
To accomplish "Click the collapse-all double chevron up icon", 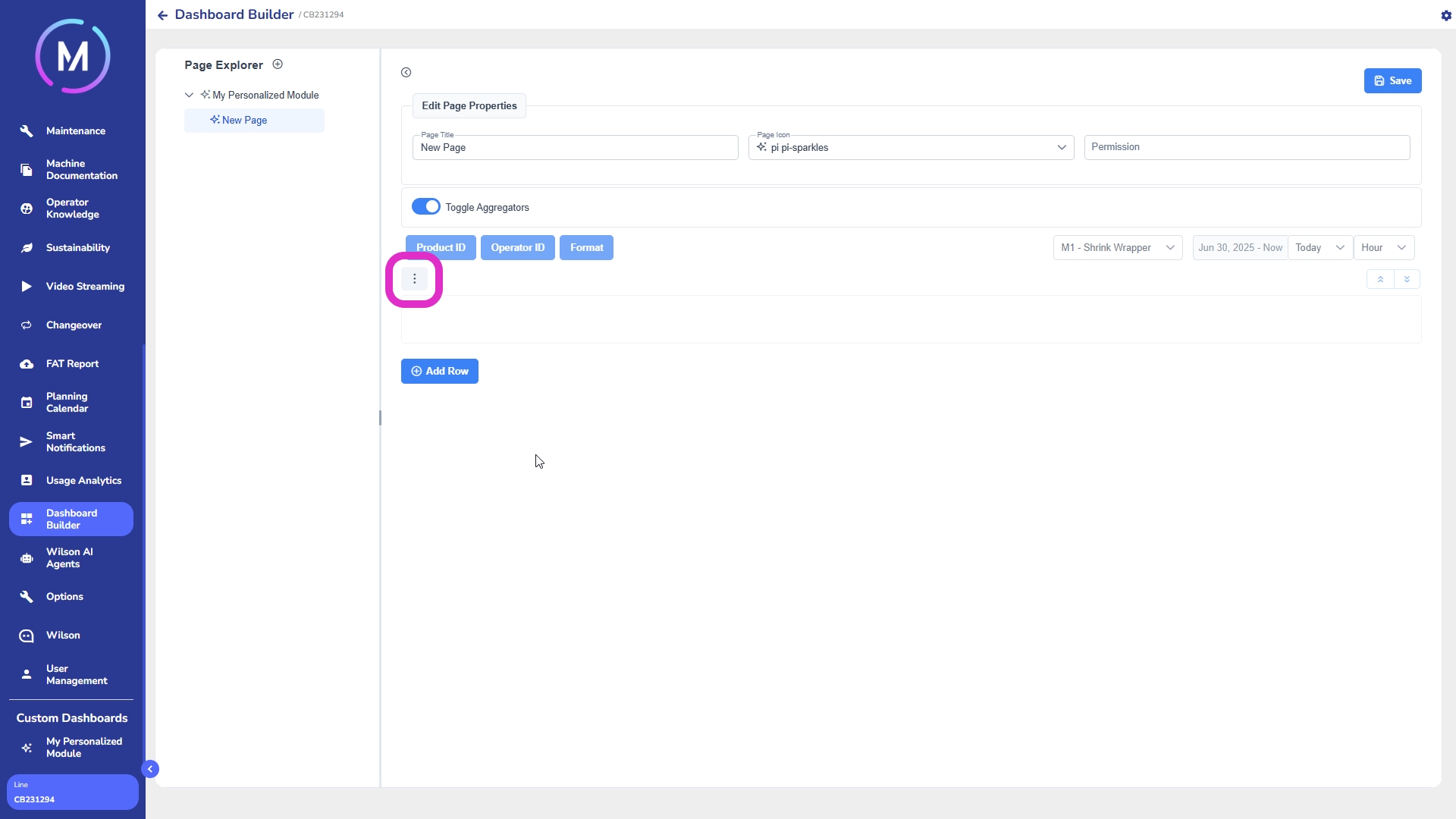I will (1380, 279).
